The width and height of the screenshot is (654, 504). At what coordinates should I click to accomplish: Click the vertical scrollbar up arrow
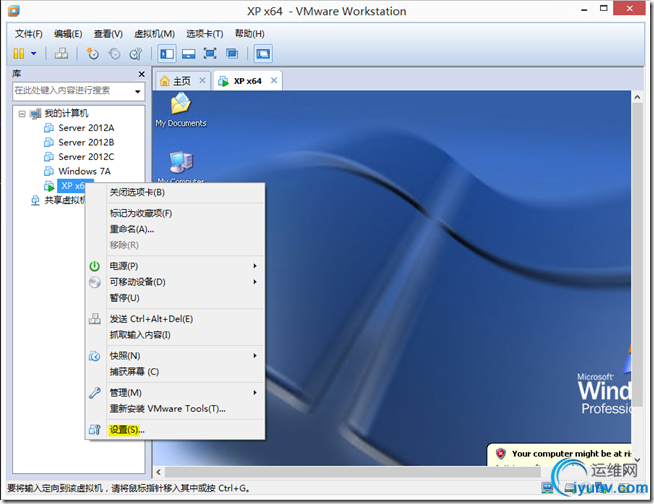[637, 97]
